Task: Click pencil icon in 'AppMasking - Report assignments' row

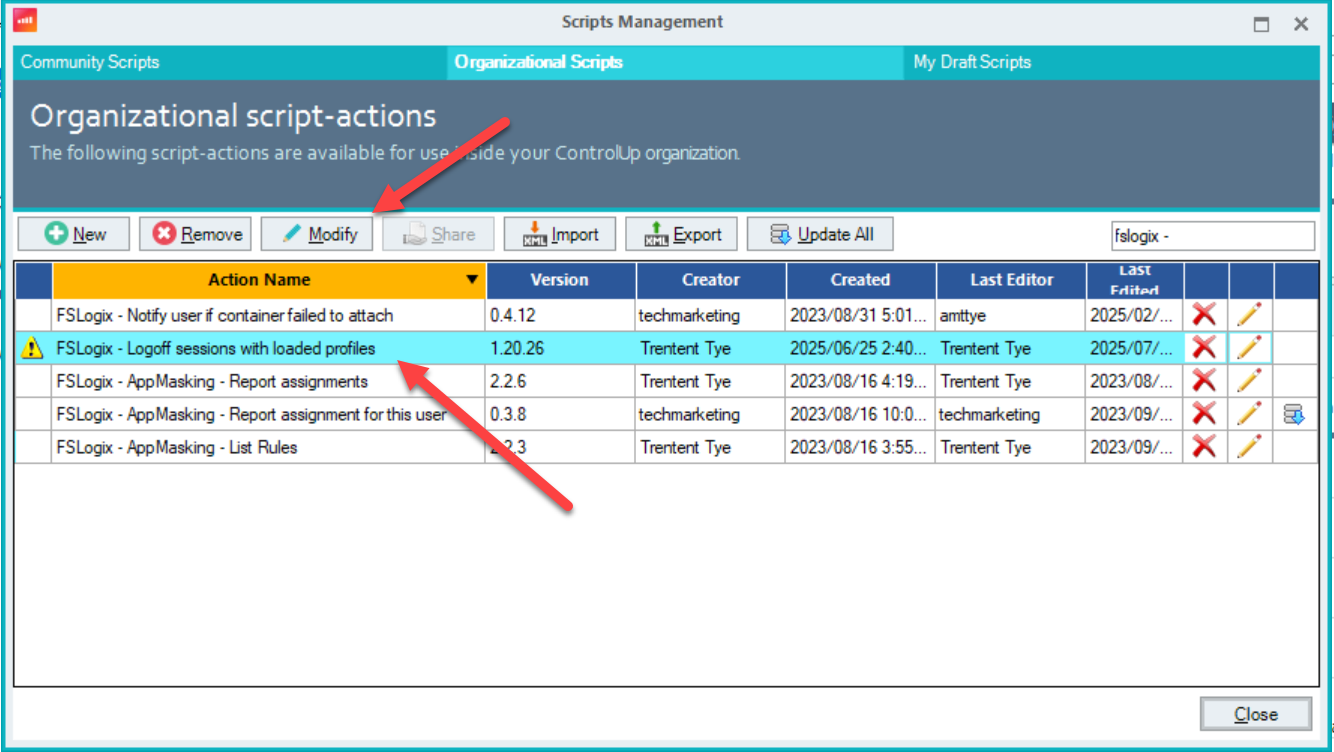Action: pos(1249,381)
